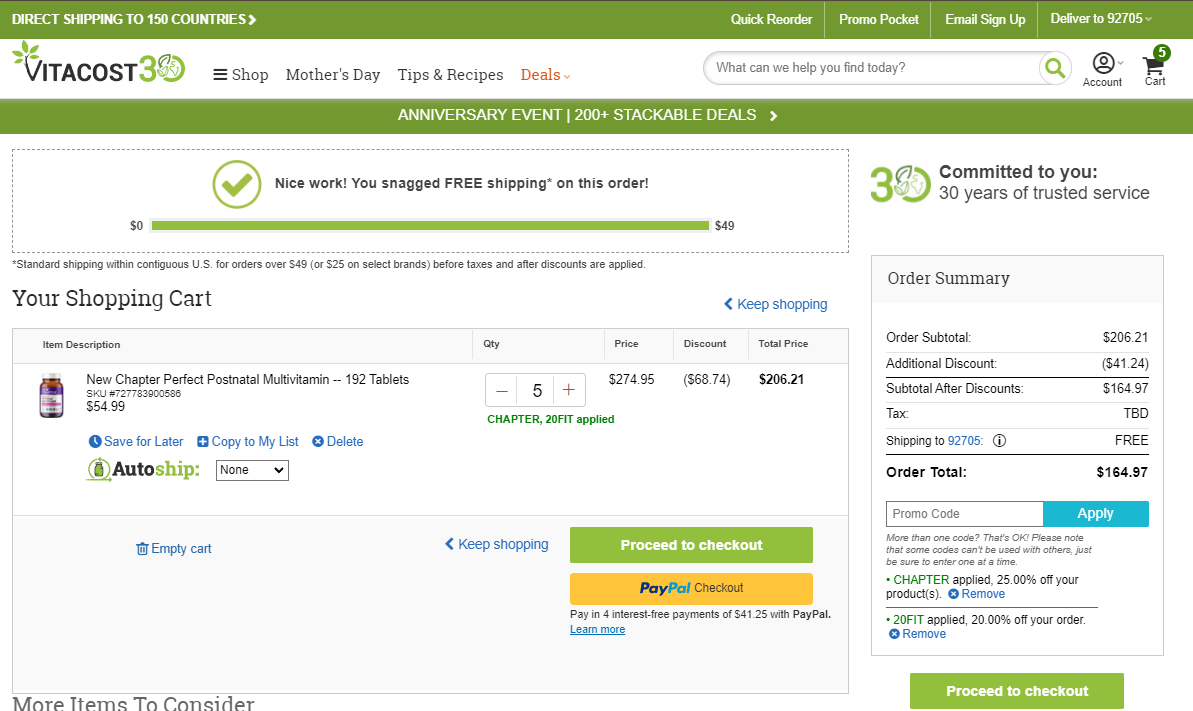Viewport: 1193px width, 711px height.
Task: Click the search magnifier icon
Action: coord(1055,68)
